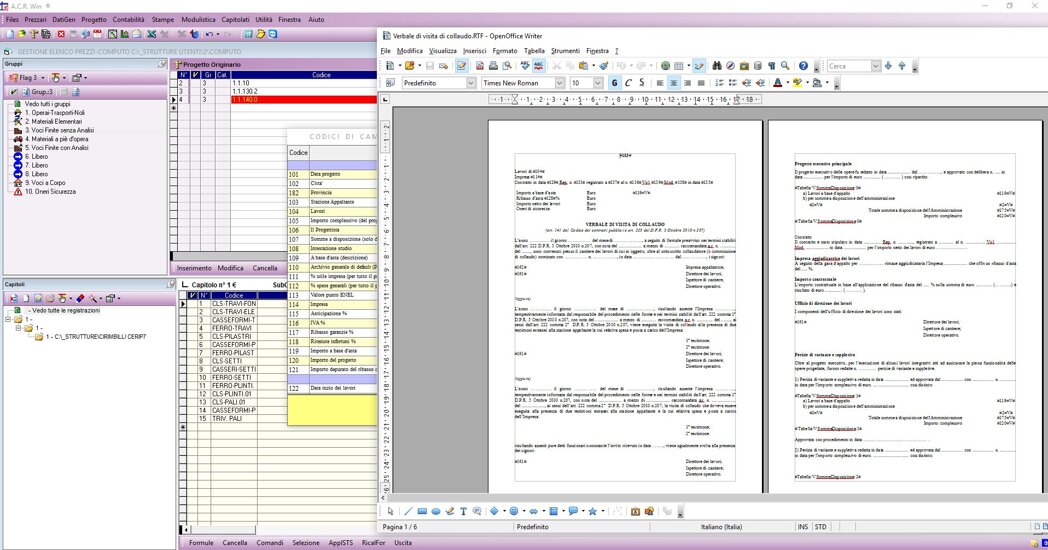Open the Tabella menu in Writer
The image size is (1048, 550).
click(x=534, y=50)
